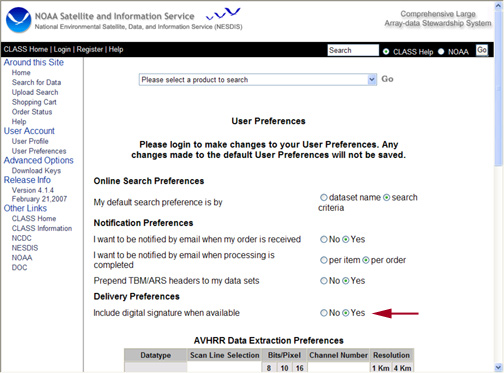Select 'dataset name' search preference
This screenshot has width=504, height=373.
pyautogui.click(x=324, y=197)
